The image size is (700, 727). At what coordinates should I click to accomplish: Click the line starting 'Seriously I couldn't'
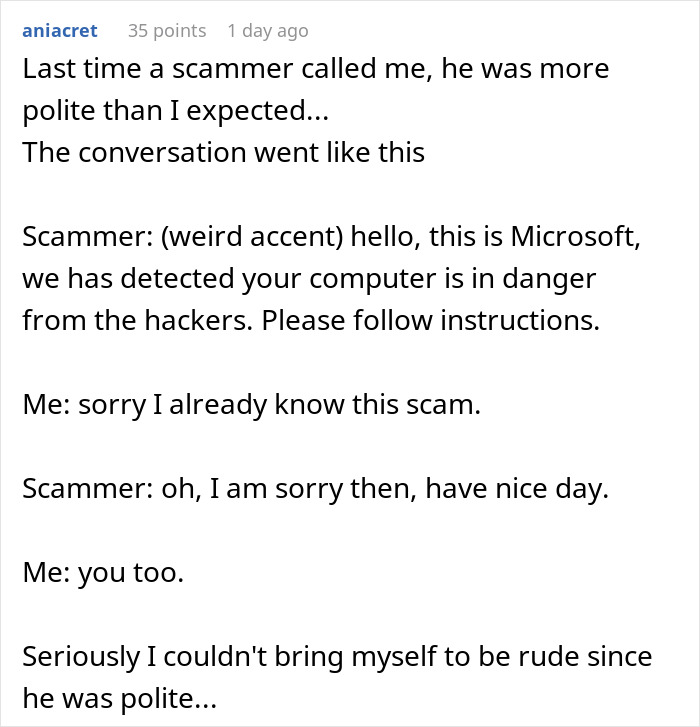tap(336, 657)
